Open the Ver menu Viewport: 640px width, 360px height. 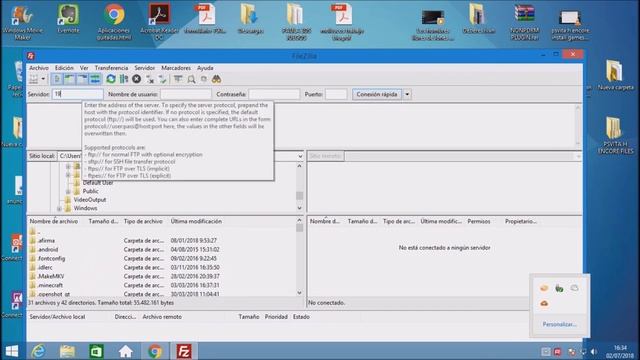(84, 68)
